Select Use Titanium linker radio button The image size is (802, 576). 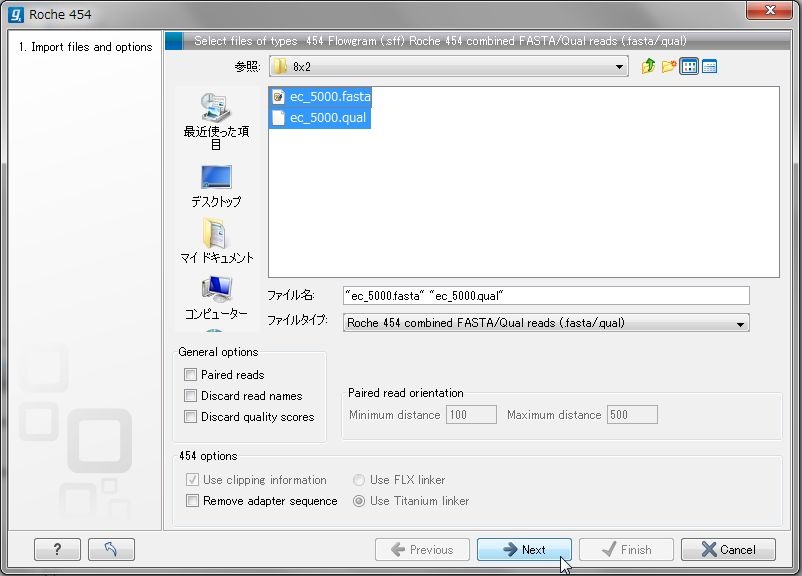(359, 501)
